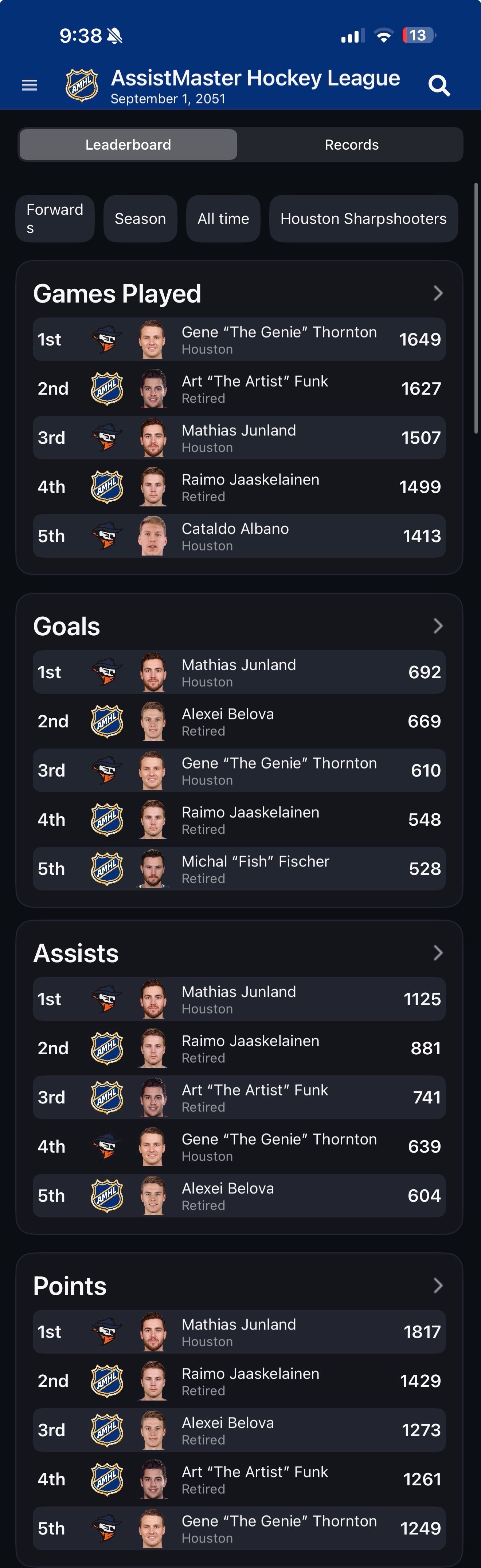Open the hamburger menu
The image size is (481, 1568).
pyautogui.click(x=29, y=85)
